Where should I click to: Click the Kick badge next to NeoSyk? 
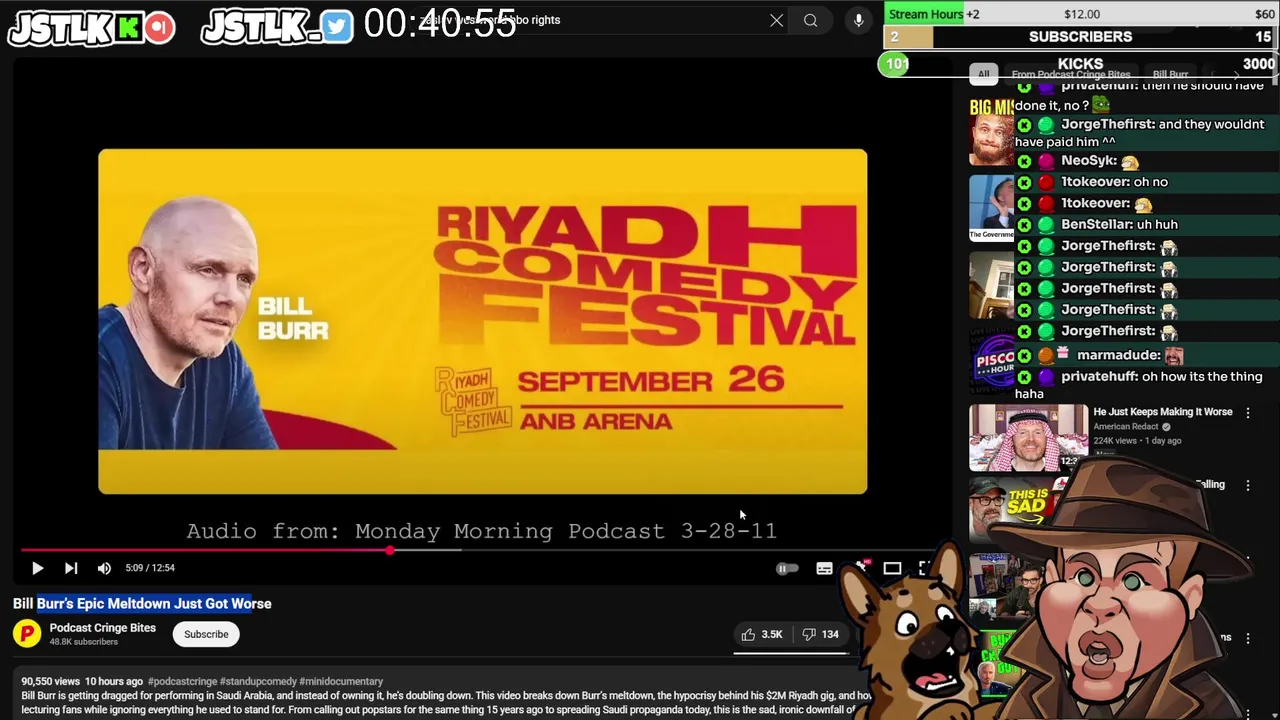point(1024,161)
